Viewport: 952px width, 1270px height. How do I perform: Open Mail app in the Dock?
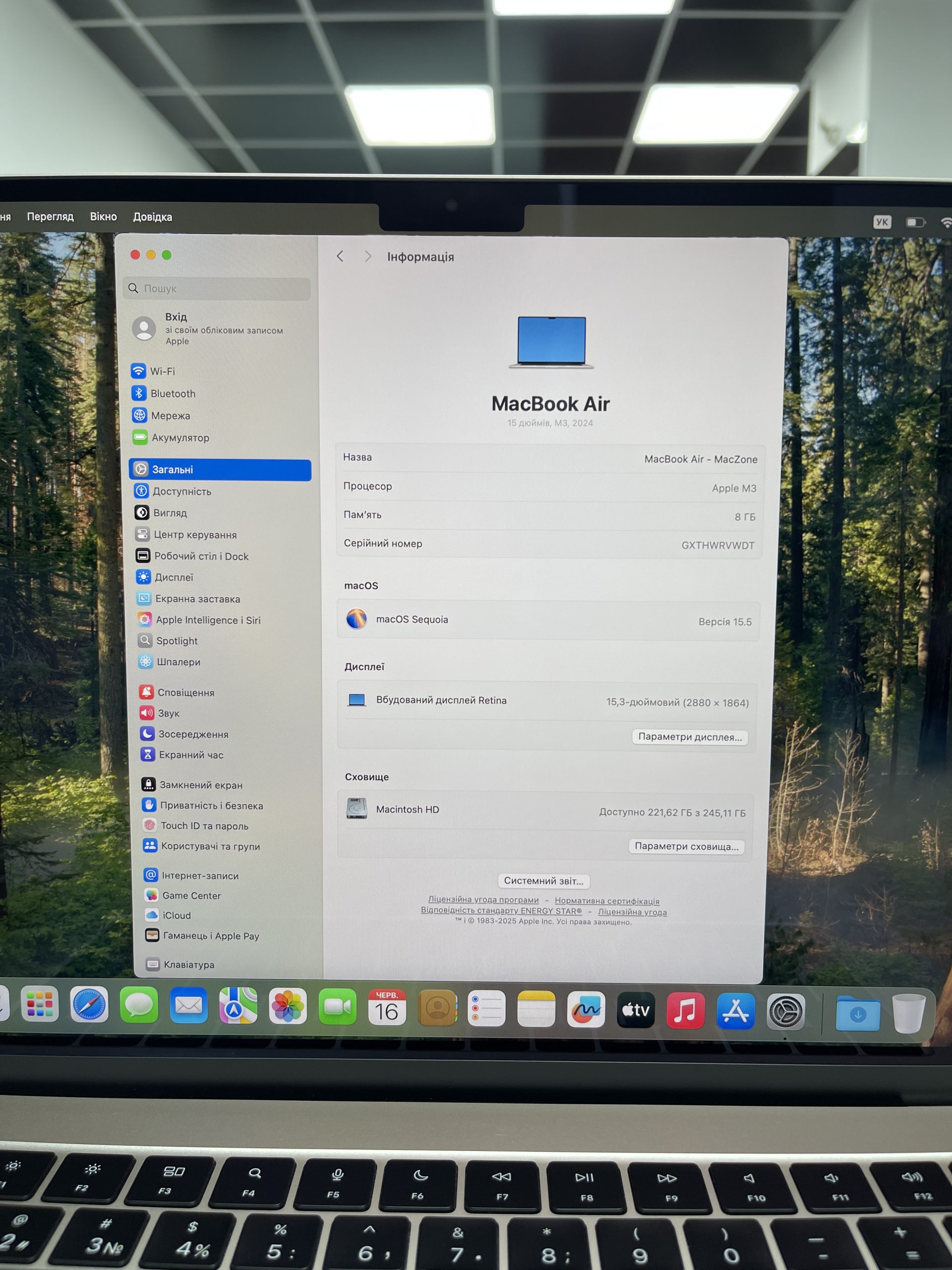click(x=189, y=1005)
